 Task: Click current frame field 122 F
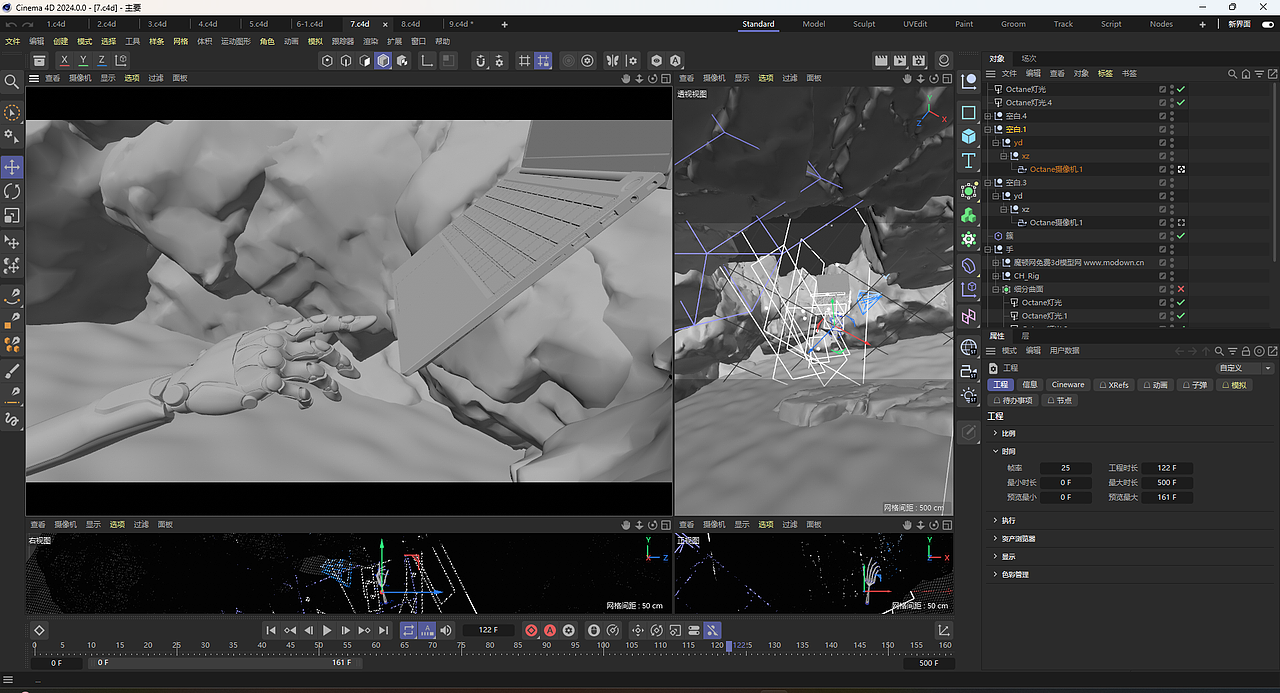(x=489, y=630)
